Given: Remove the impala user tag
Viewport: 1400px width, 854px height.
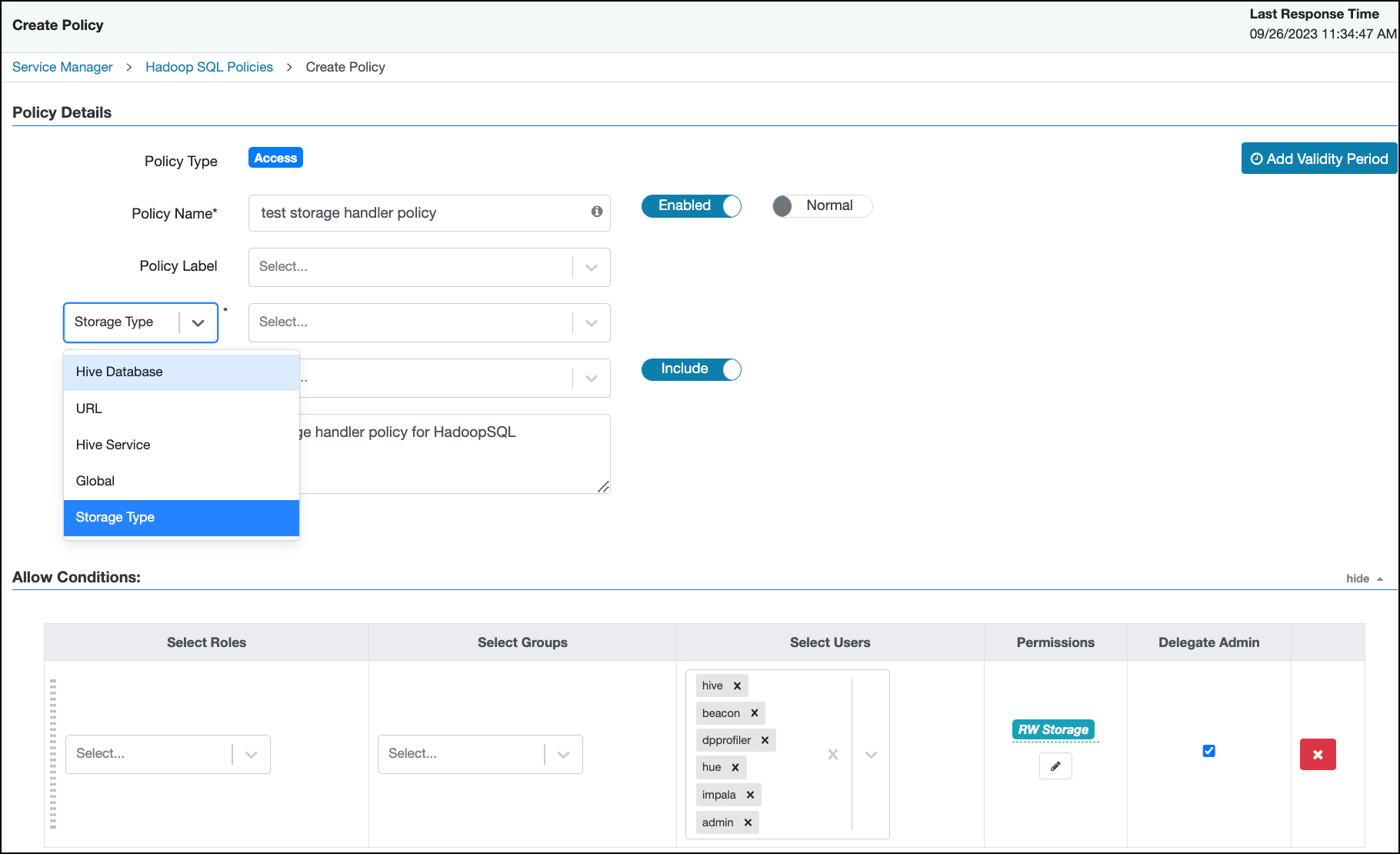Looking at the screenshot, I should point(750,795).
